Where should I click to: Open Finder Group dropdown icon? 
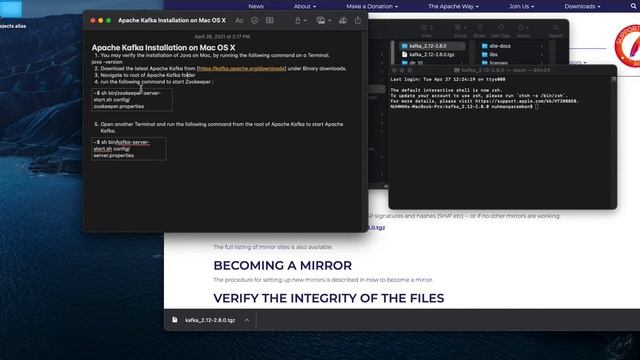(x=460, y=28)
